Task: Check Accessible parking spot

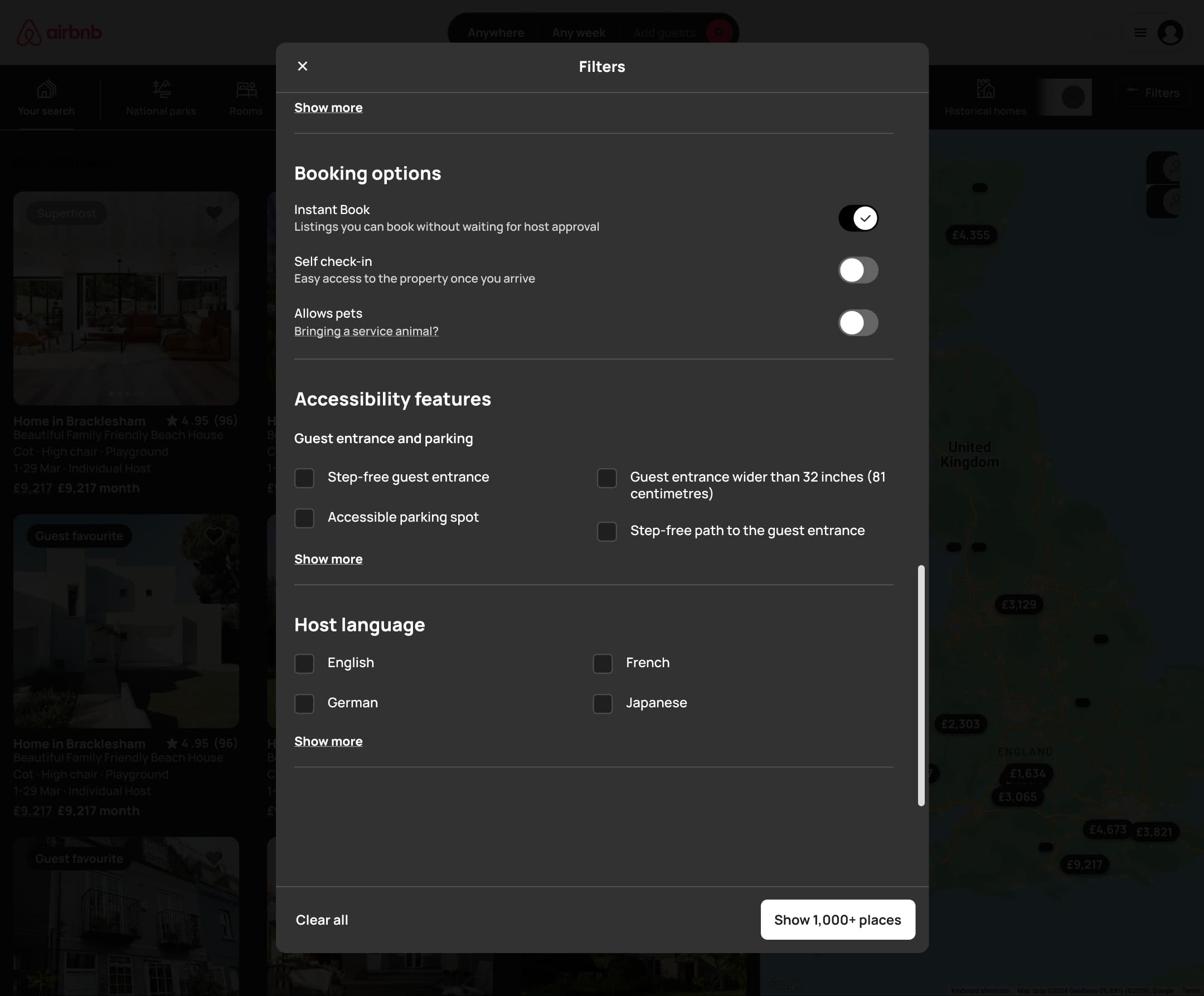Action: point(304,518)
